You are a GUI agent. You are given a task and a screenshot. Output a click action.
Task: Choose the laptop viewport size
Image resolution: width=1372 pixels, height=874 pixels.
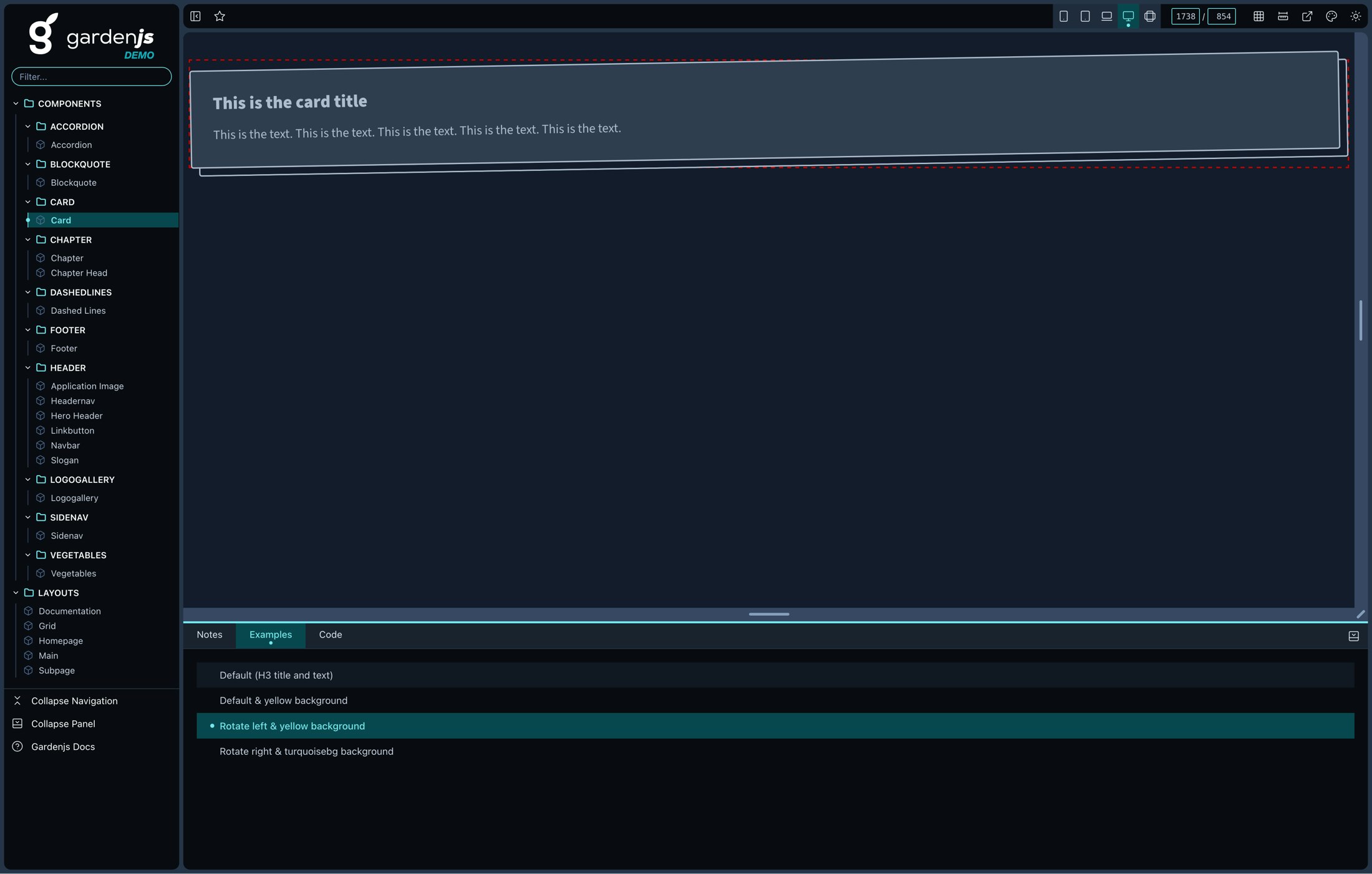click(x=1106, y=16)
